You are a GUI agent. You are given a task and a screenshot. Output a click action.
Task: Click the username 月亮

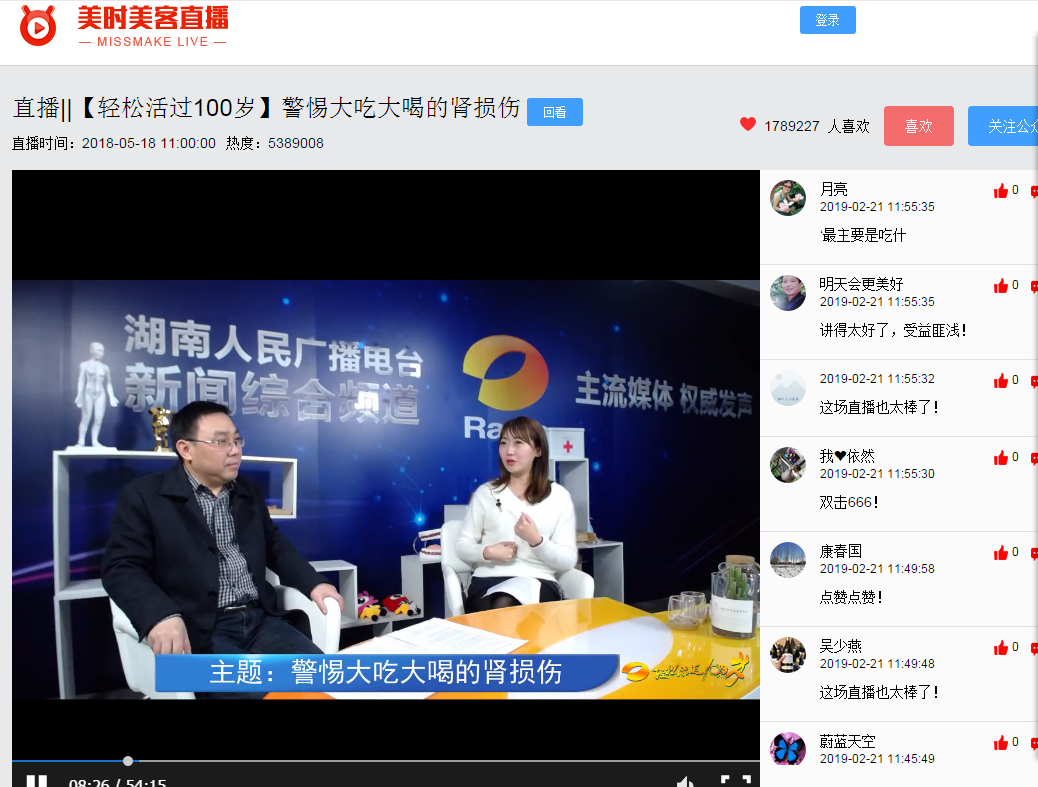pos(833,189)
